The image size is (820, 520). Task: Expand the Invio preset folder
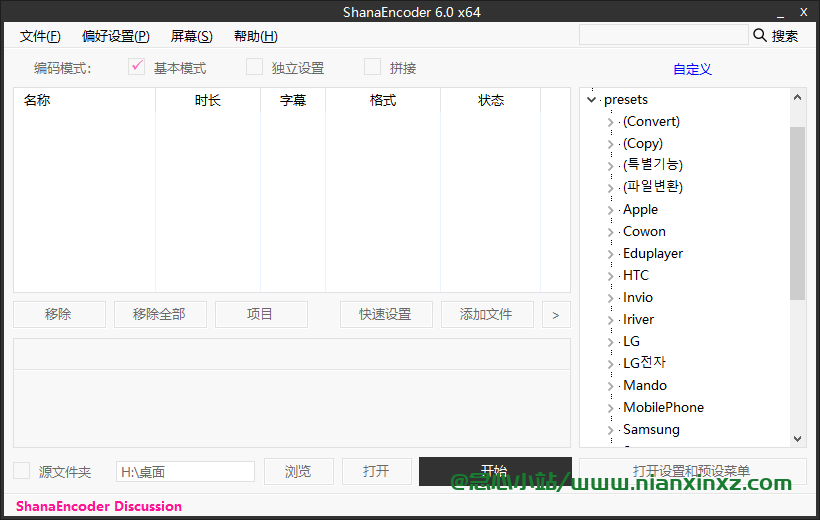click(x=610, y=298)
